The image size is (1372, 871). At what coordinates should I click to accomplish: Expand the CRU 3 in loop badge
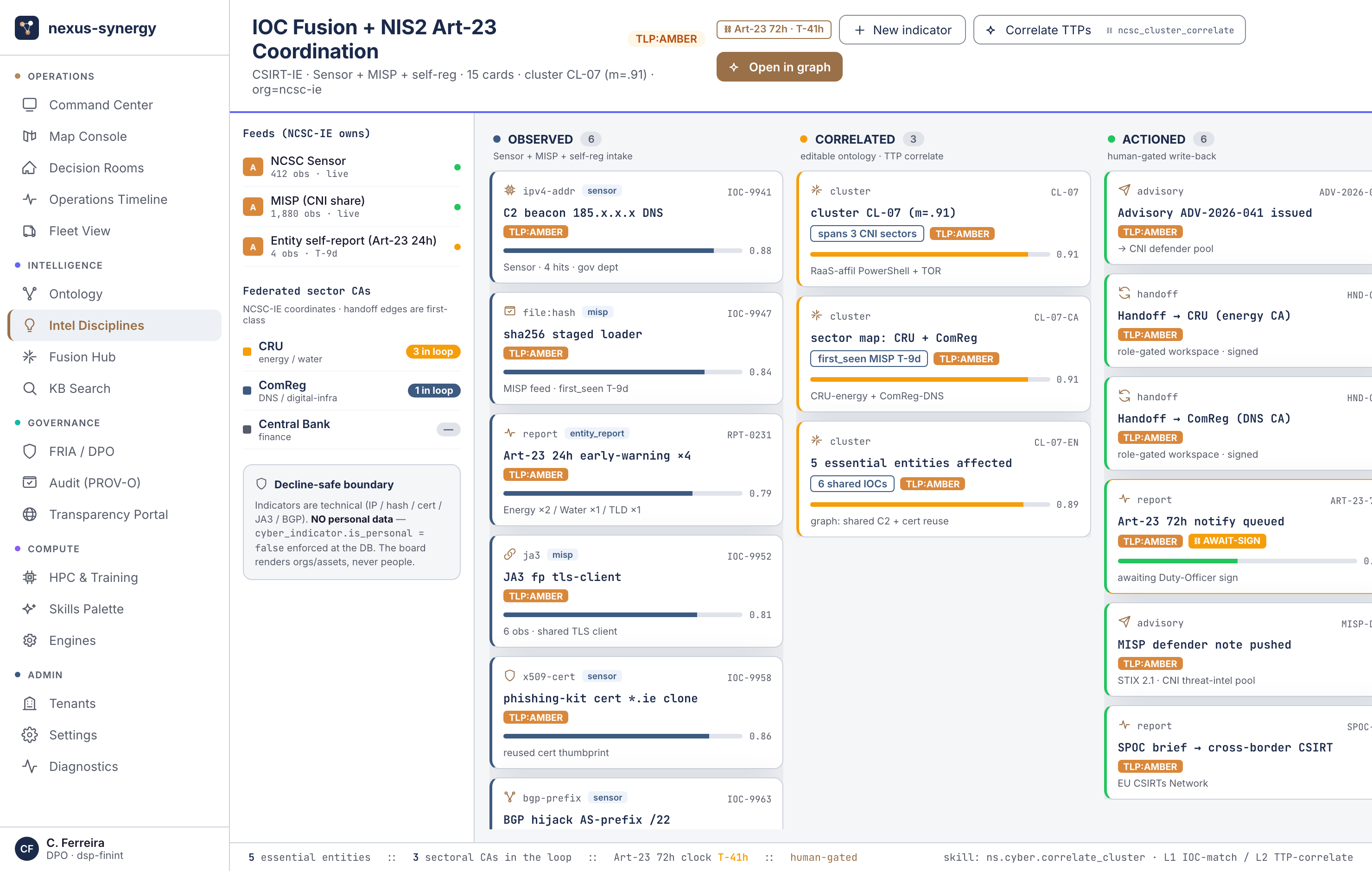point(433,352)
